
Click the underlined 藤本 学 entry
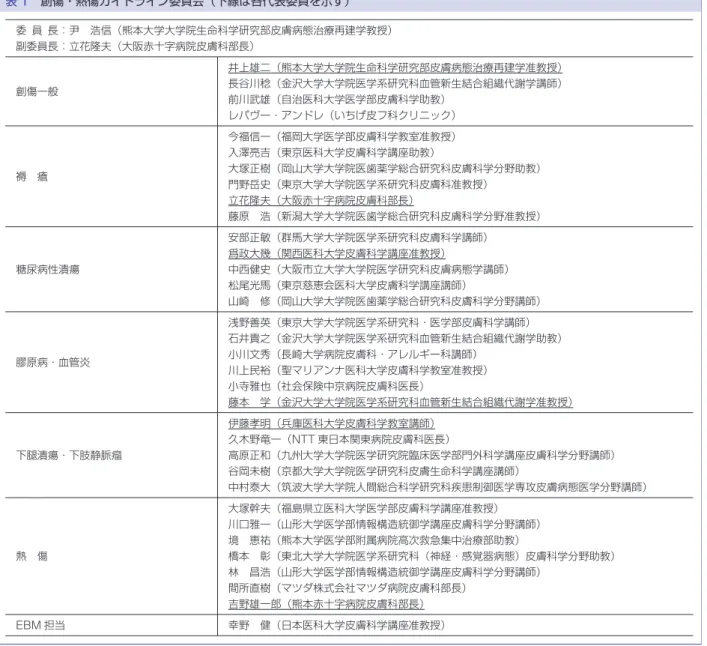[400, 402]
